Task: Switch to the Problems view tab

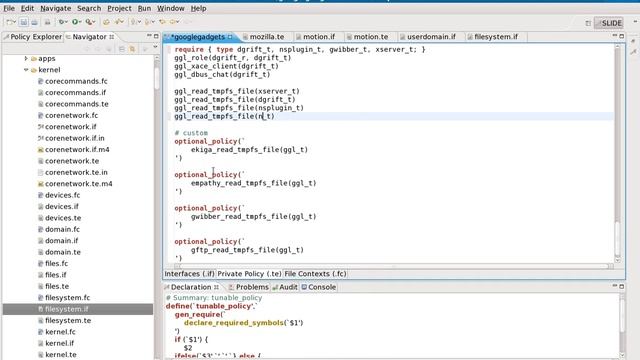Action: [249, 287]
